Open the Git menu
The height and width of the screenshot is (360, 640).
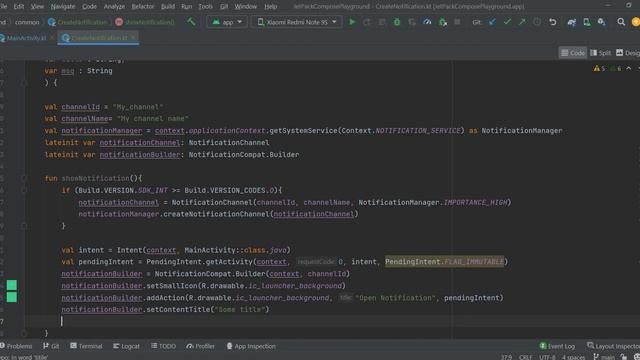(224, 7)
